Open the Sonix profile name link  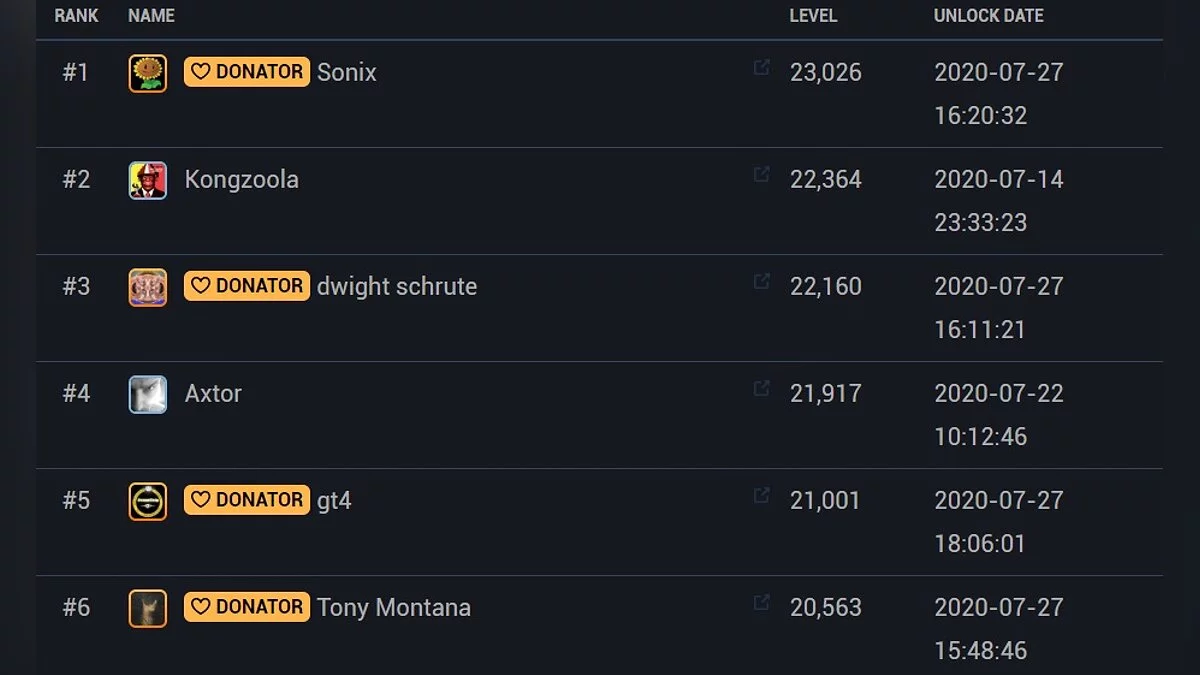point(347,73)
